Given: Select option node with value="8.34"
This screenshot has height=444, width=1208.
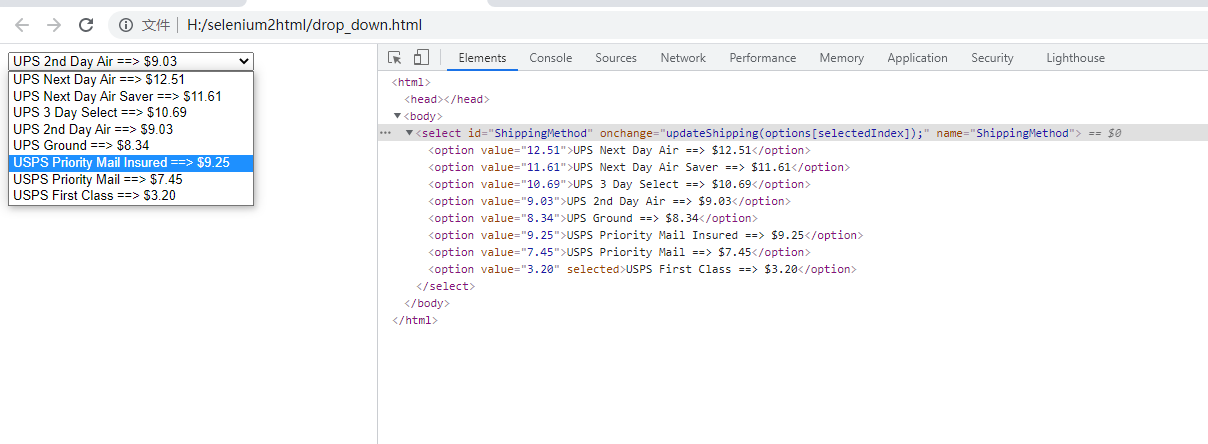Looking at the screenshot, I should [x=592, y=218].
